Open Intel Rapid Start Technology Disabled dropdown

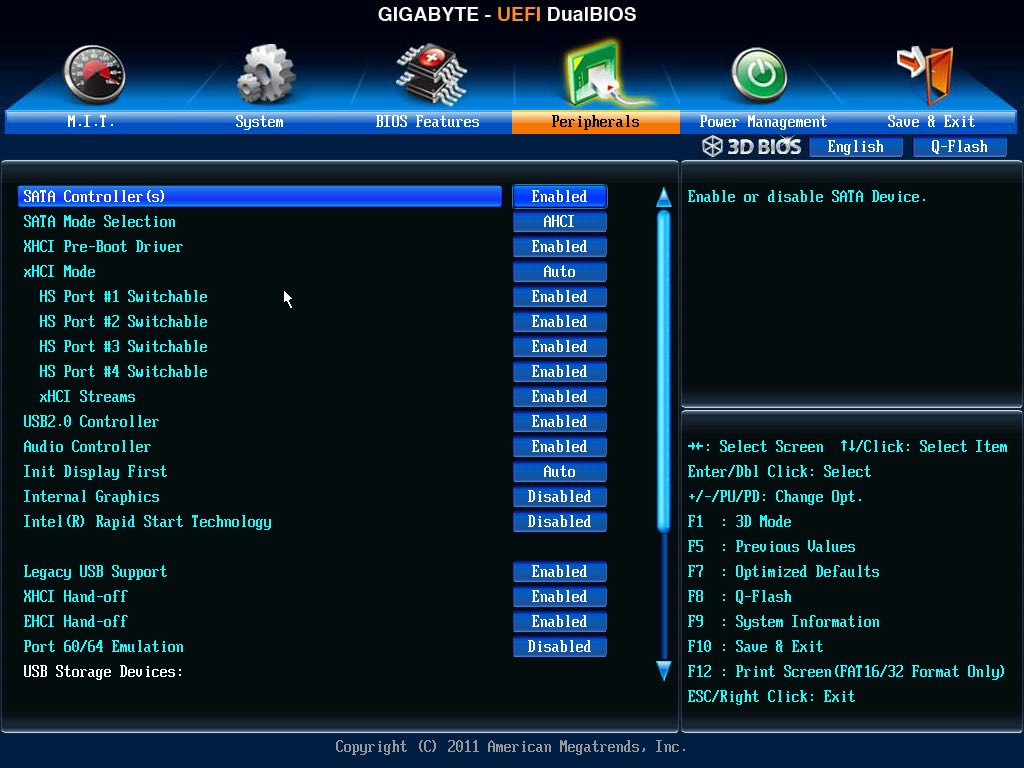click(x=560, y=521)
